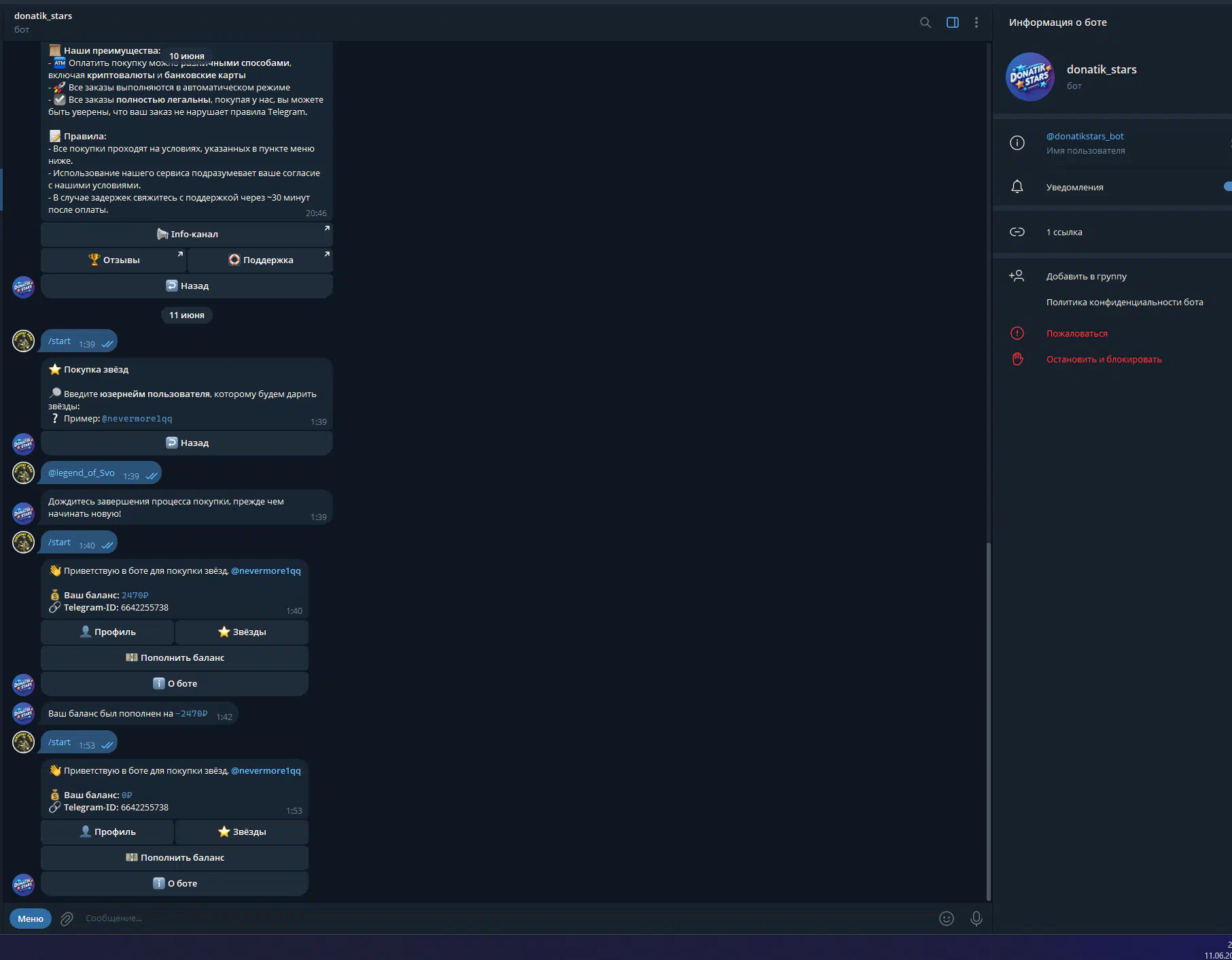Click the bell notifications icon

[1017, 187]
